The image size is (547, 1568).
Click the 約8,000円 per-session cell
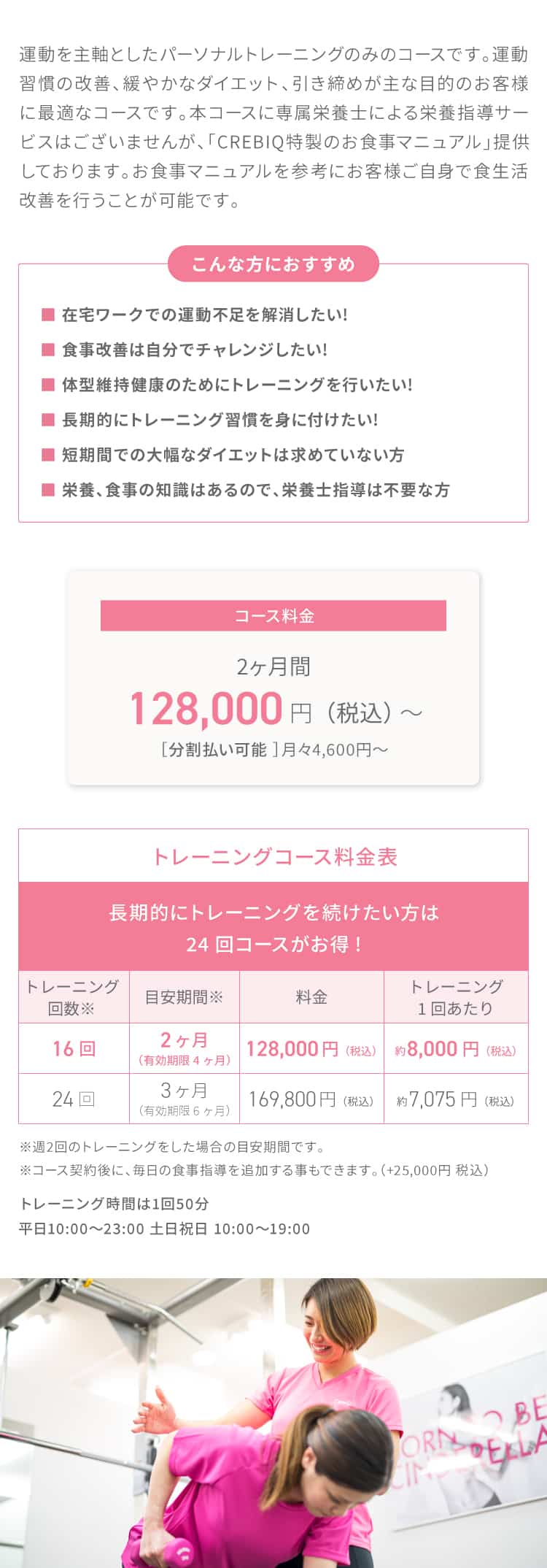pyautogui.click(x=456, y=1048)
